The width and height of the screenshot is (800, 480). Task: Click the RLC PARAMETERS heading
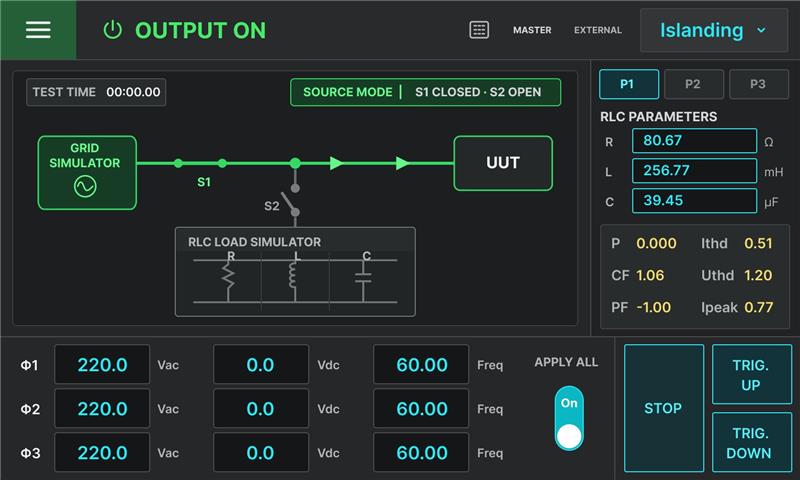[x=658, y=117]
